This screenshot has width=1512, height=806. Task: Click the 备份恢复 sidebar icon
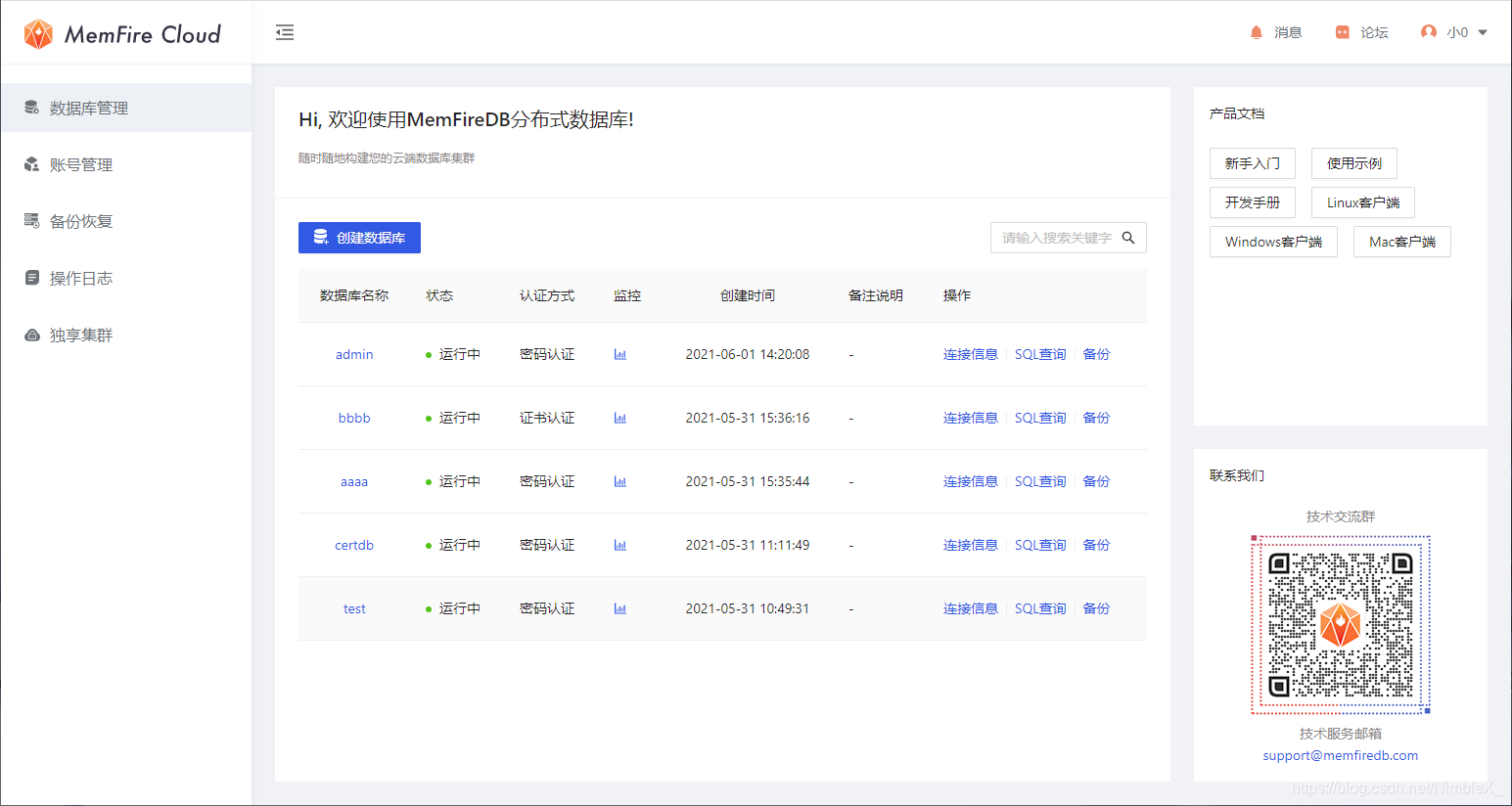pyautogui.click(x=32, y=221)
